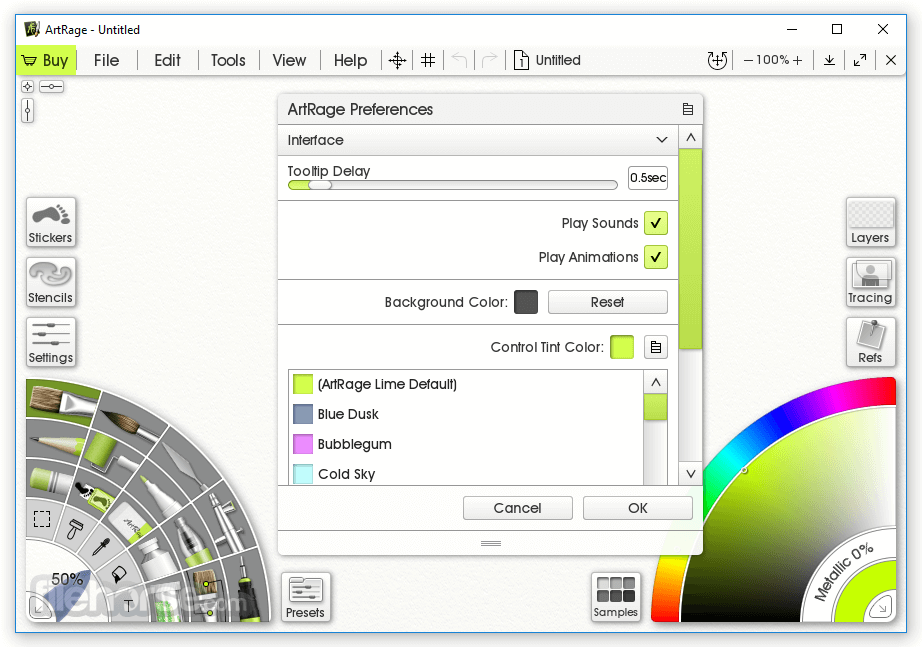Click Cancel in Preferences

point(517,508)
